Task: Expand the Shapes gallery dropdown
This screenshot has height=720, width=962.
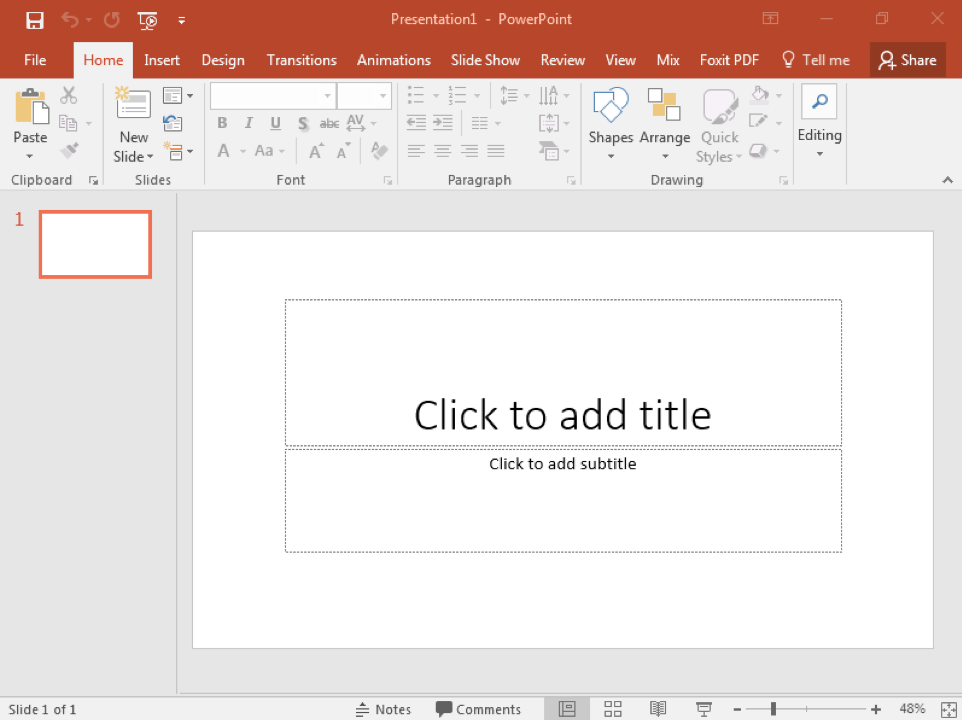Action: [x=610, y=156]
